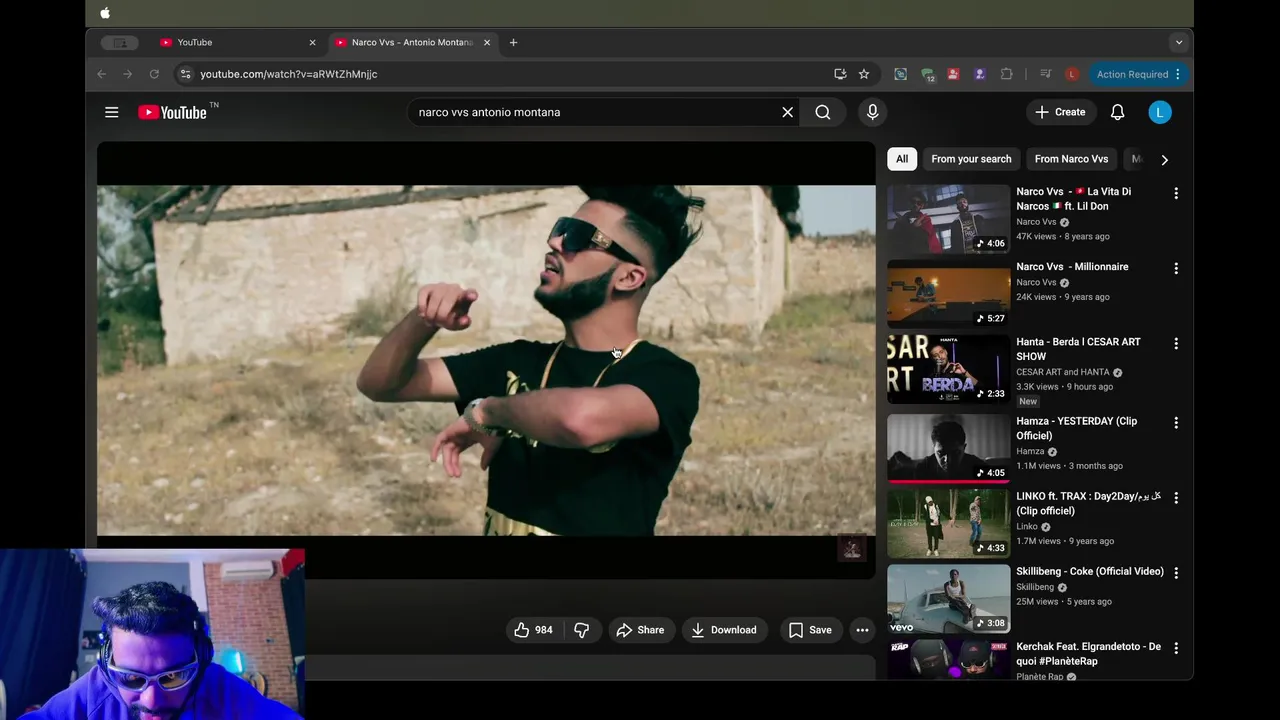The height and width of the screenshot is (720, 1280).
Task: Click the tab group button left of tabs
Action: pyautogui.click(x=120, y=42)
